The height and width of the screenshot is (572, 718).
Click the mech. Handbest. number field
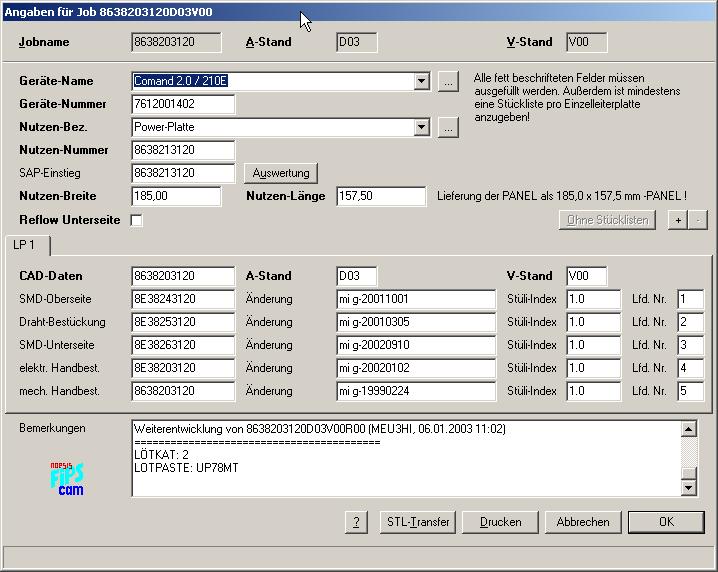(183, 391)
